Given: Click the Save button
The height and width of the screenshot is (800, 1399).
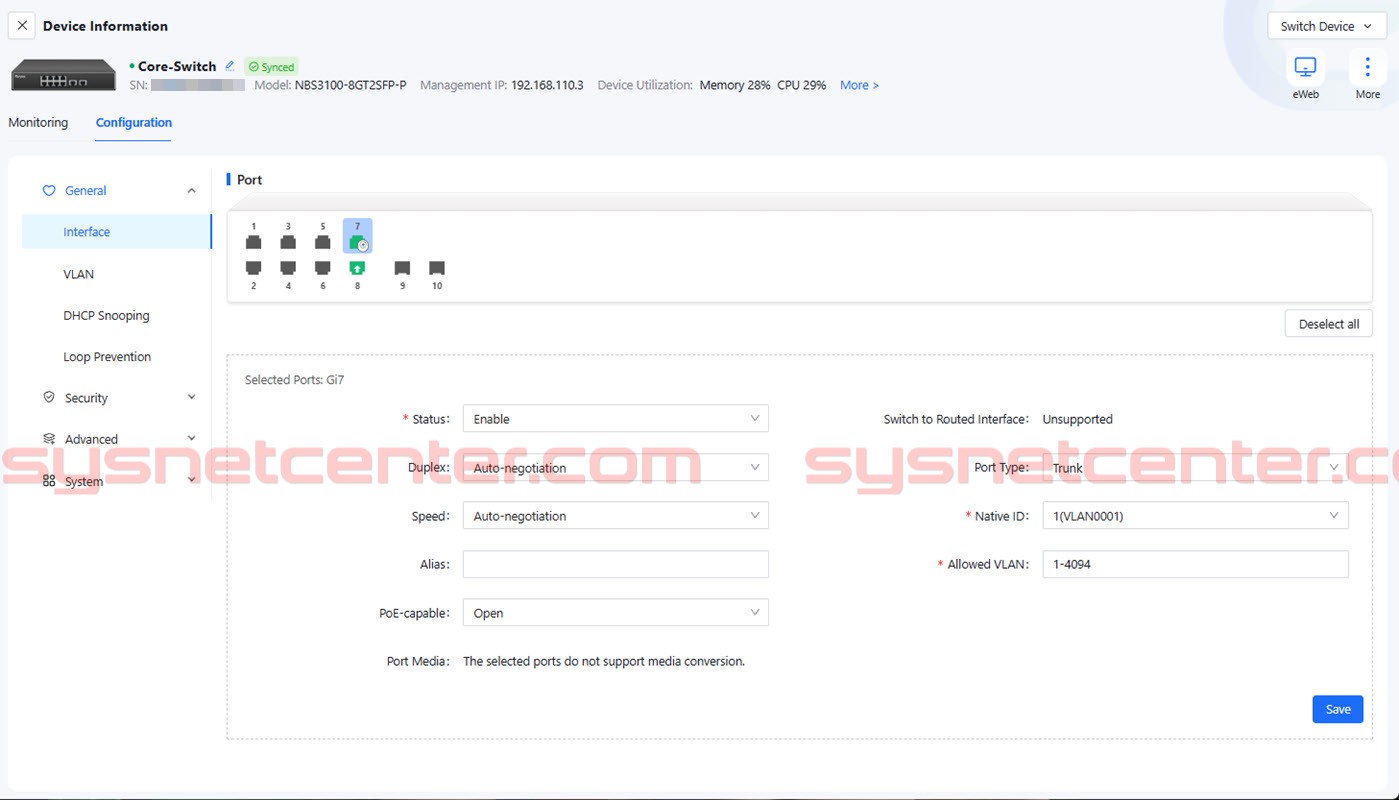Looking at the screenshot, I should 1337,709.
